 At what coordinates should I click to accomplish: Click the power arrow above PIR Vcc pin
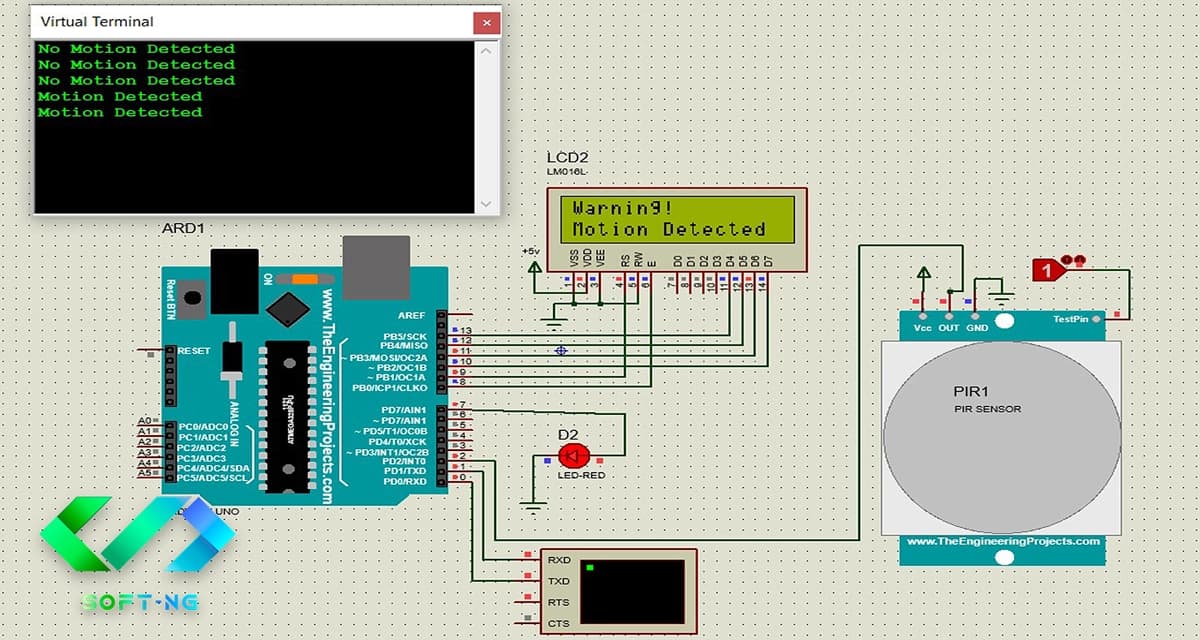pyautogui.click(x=924, y=272)
